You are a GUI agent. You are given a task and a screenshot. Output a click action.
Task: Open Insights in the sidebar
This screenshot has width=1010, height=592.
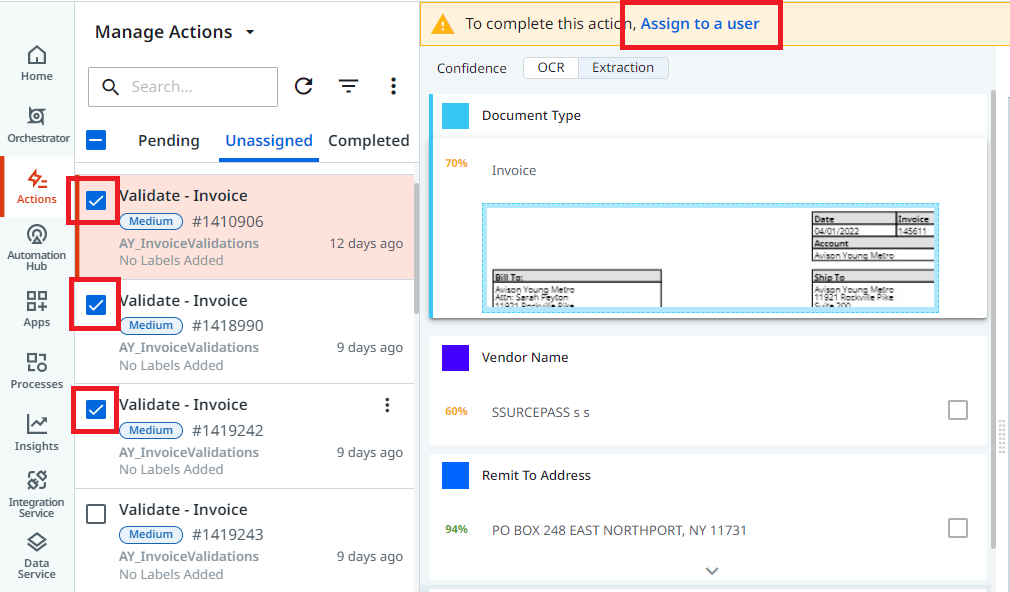click(37, 433)
